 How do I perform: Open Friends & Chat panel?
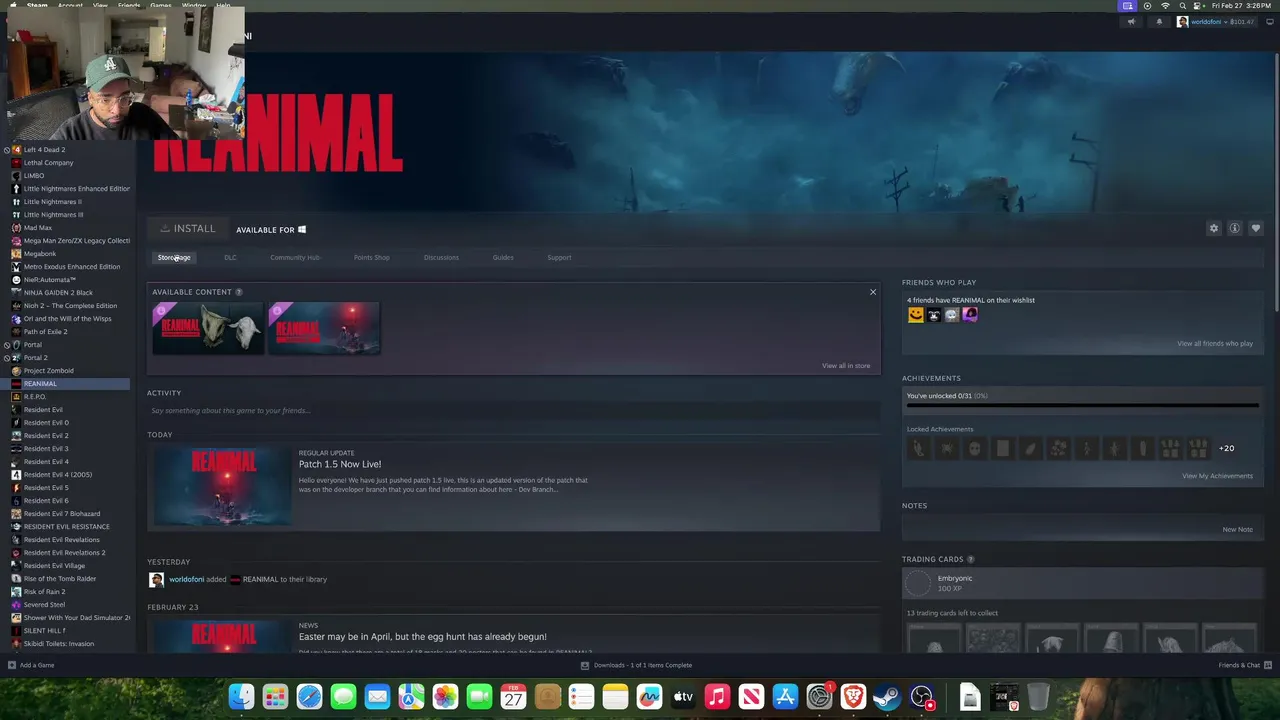1245,665
